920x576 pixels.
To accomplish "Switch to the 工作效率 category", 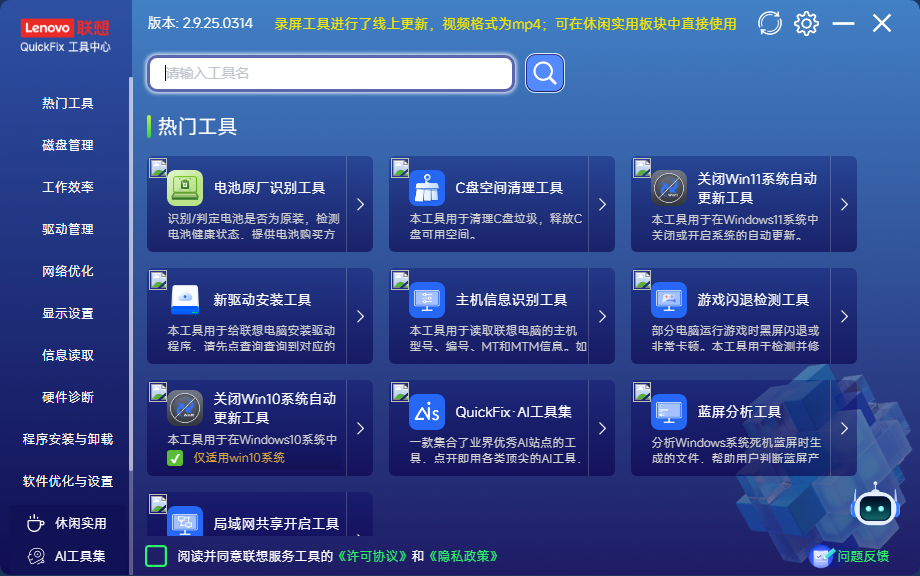I will tap(67, 187).
